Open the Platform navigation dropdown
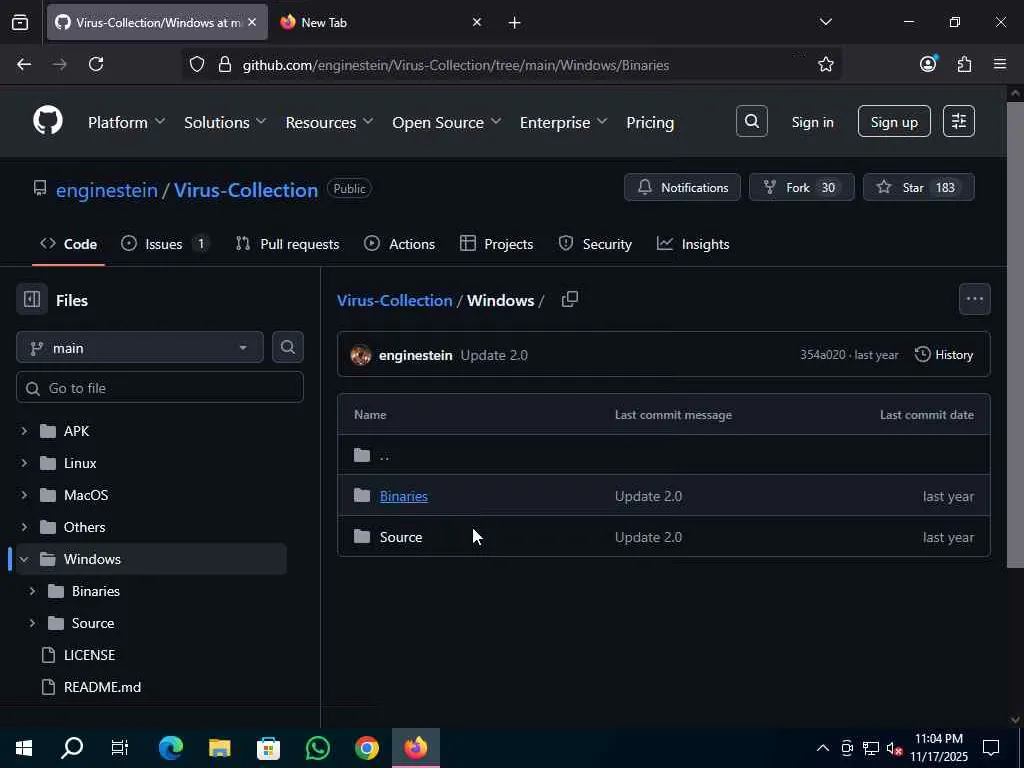This screenshot has height=768, width=1024. (x=127, y=123)
